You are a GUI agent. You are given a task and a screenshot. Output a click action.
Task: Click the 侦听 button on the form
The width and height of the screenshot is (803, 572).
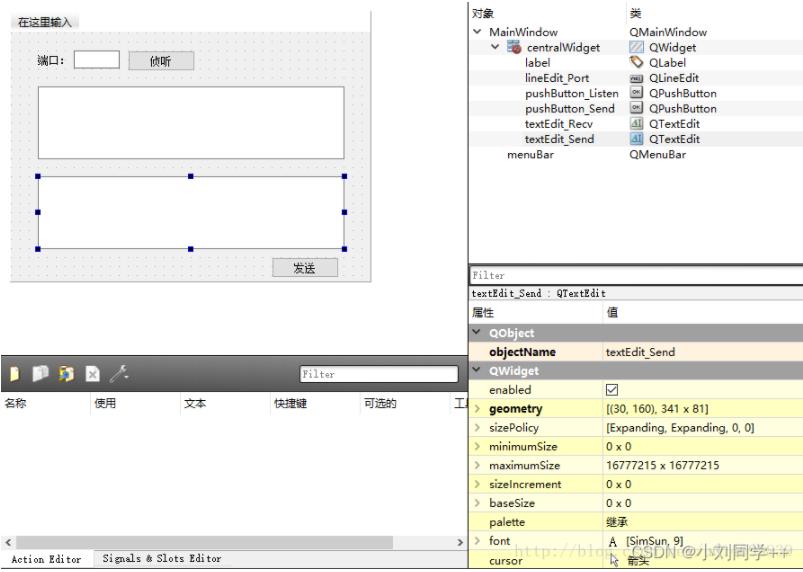click(x=161, y=61)
